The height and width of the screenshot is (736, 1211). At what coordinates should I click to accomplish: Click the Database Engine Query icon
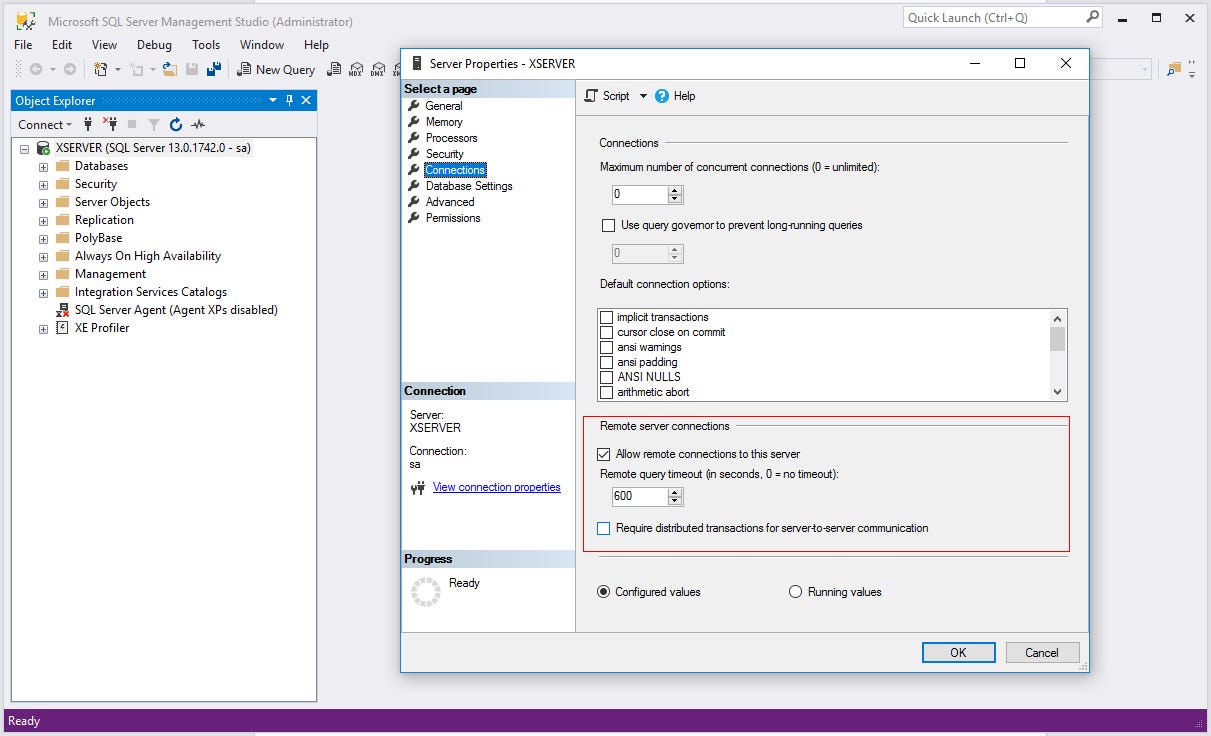[x=332, y=69]
